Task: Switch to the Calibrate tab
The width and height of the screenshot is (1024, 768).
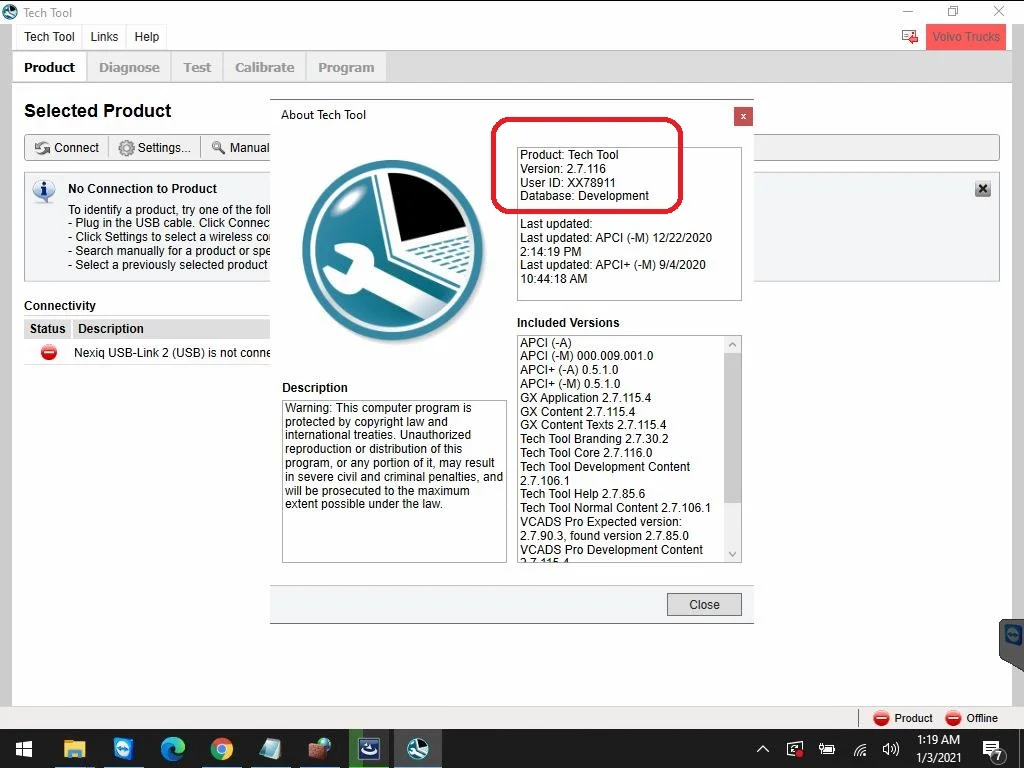Action: [264, 67]
